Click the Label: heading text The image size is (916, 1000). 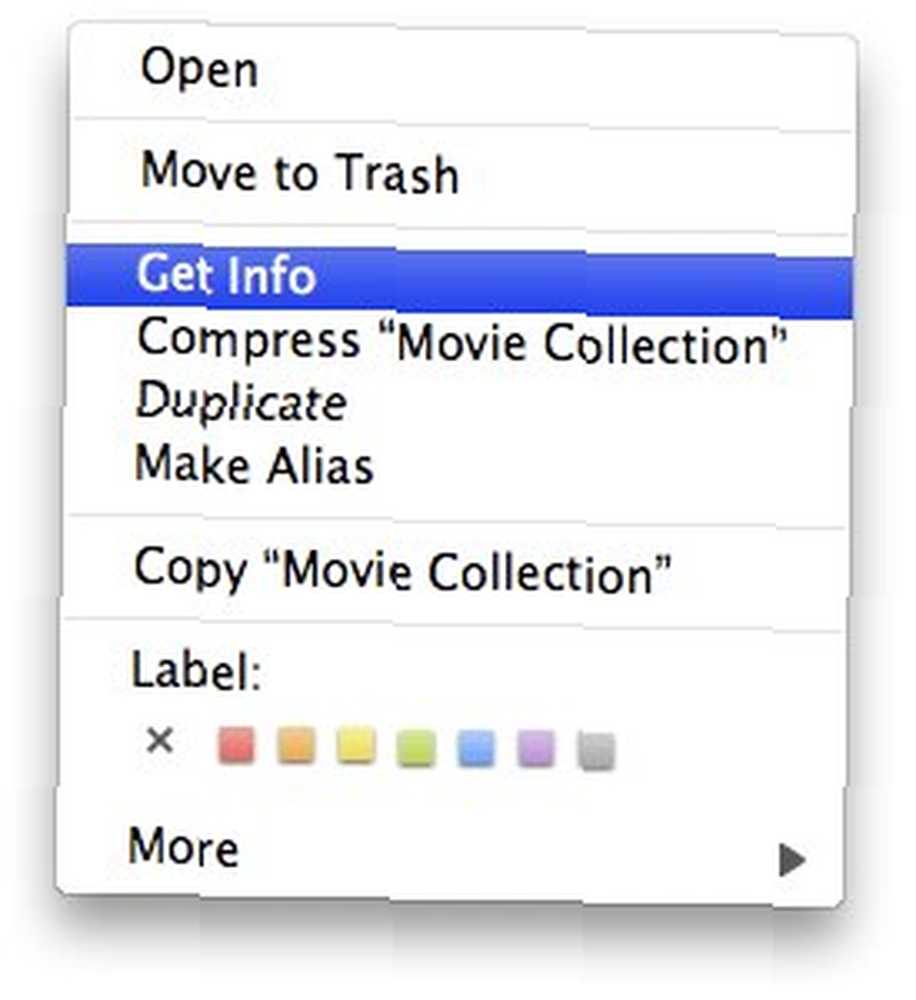coord(196,672)
